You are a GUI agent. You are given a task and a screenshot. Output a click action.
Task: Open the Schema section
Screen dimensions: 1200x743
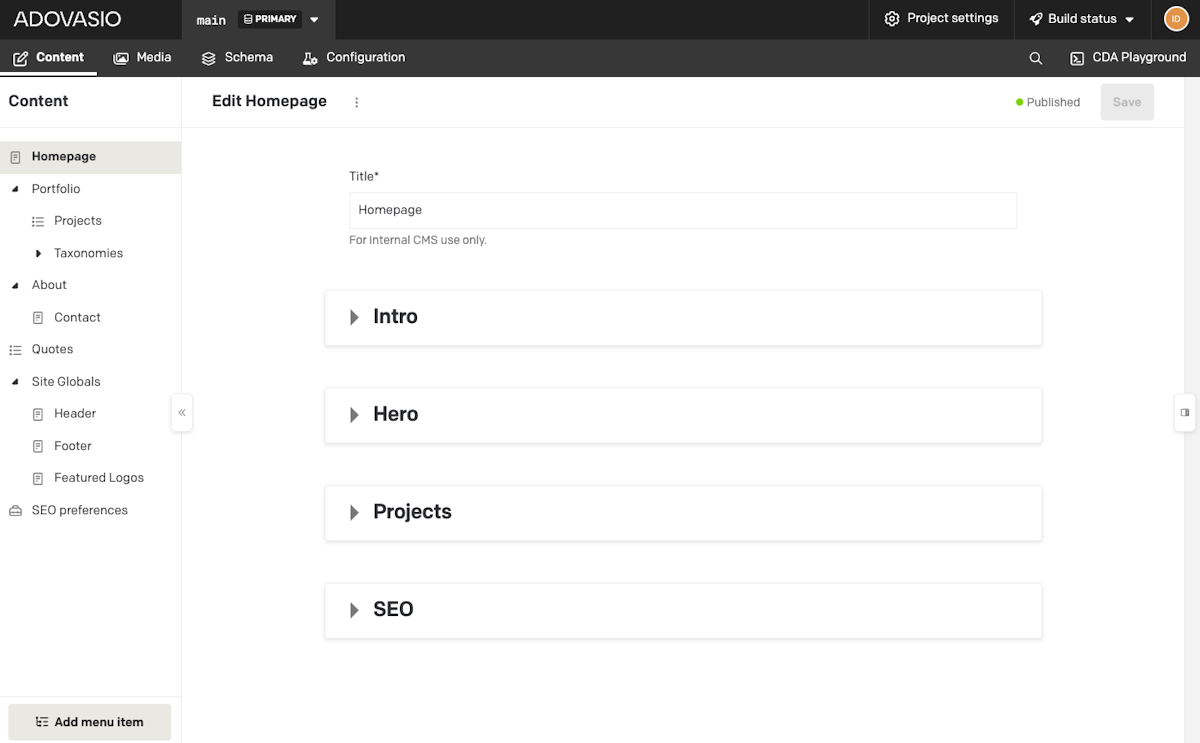(237, 57)
